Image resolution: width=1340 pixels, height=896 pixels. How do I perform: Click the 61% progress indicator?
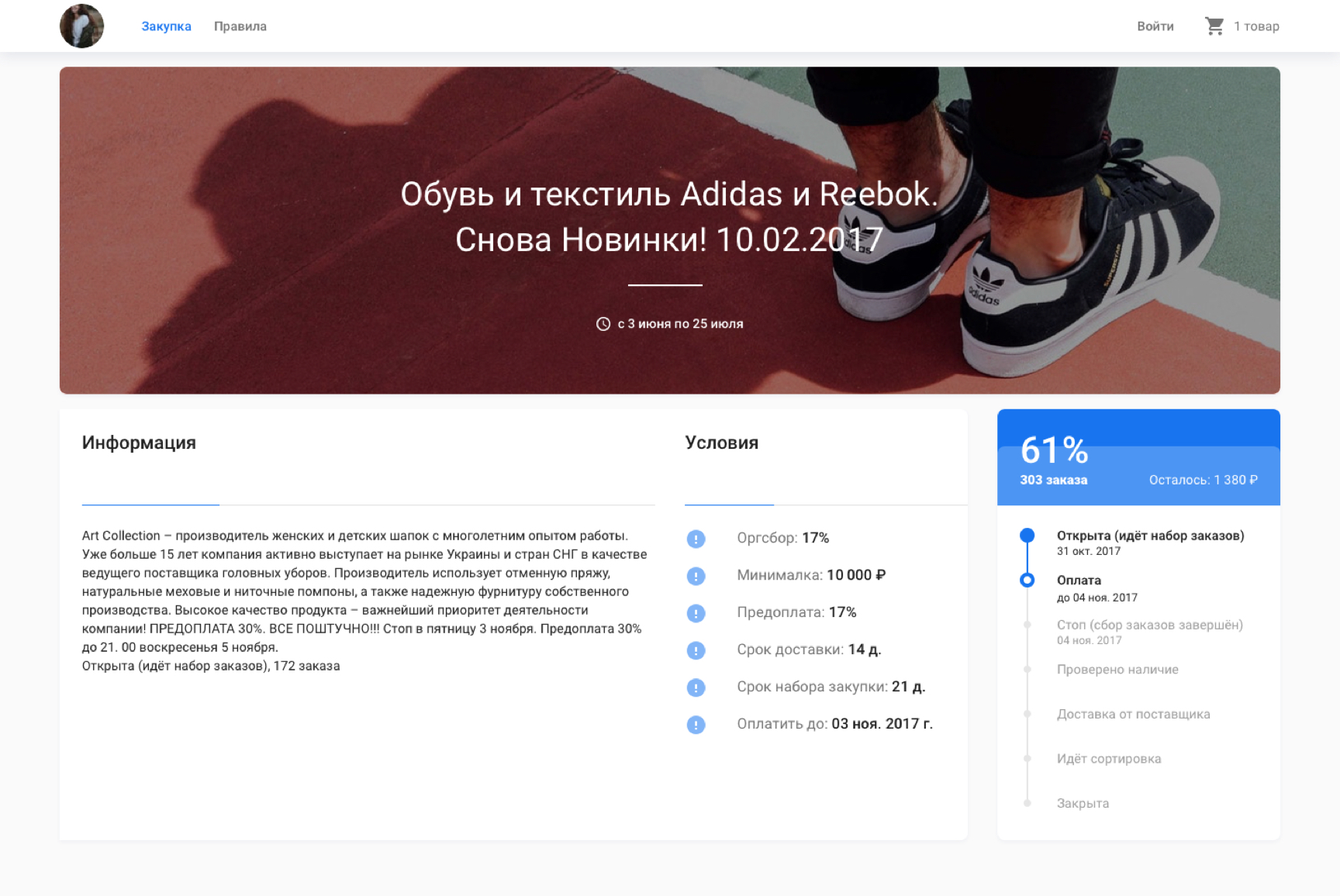[x=1055, y=450]
